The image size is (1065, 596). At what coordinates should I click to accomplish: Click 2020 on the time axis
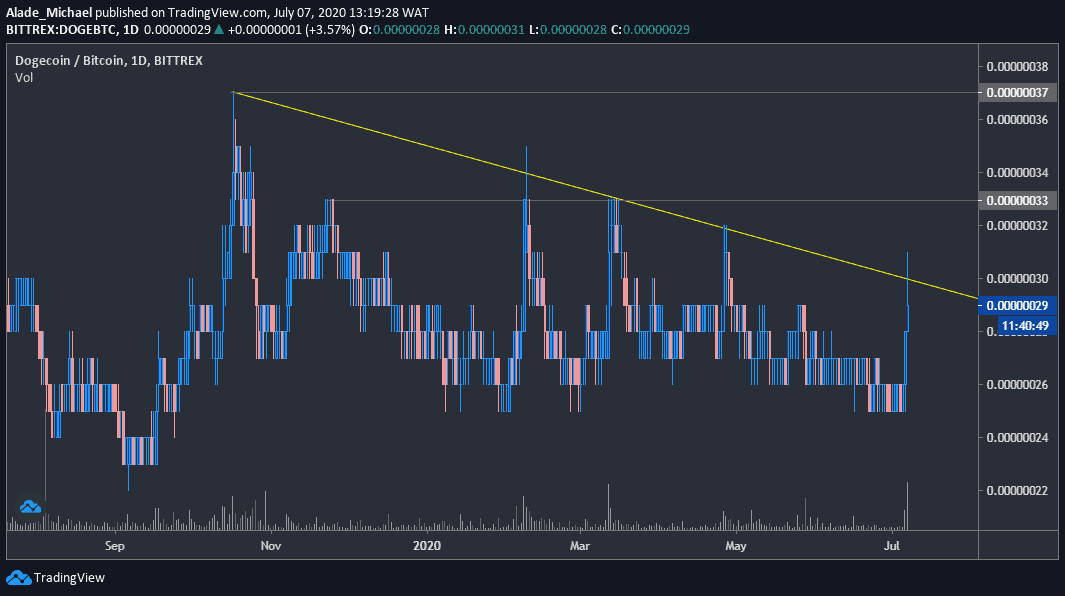pos(427,546)
